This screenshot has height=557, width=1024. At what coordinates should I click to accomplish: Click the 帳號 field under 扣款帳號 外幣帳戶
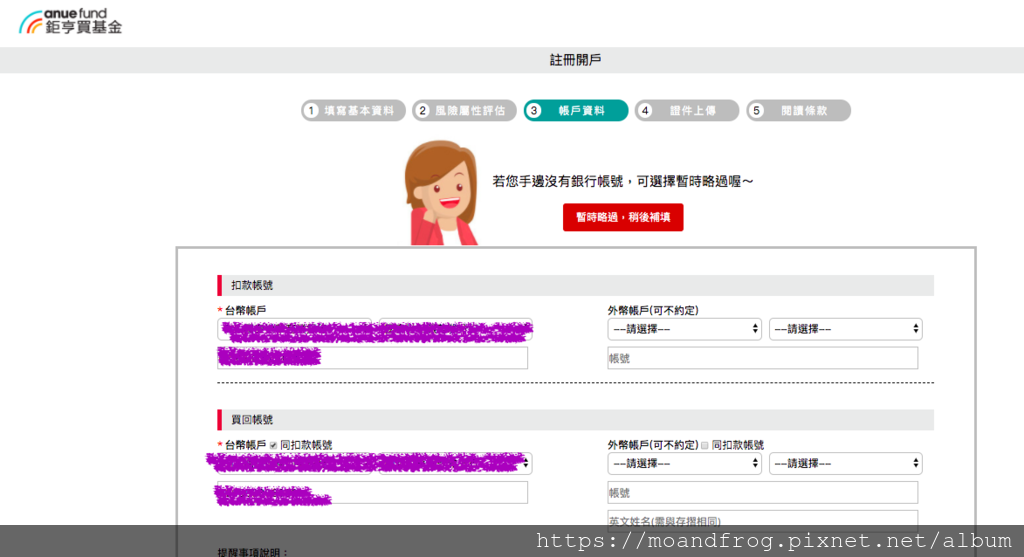(x=762, y=358)
